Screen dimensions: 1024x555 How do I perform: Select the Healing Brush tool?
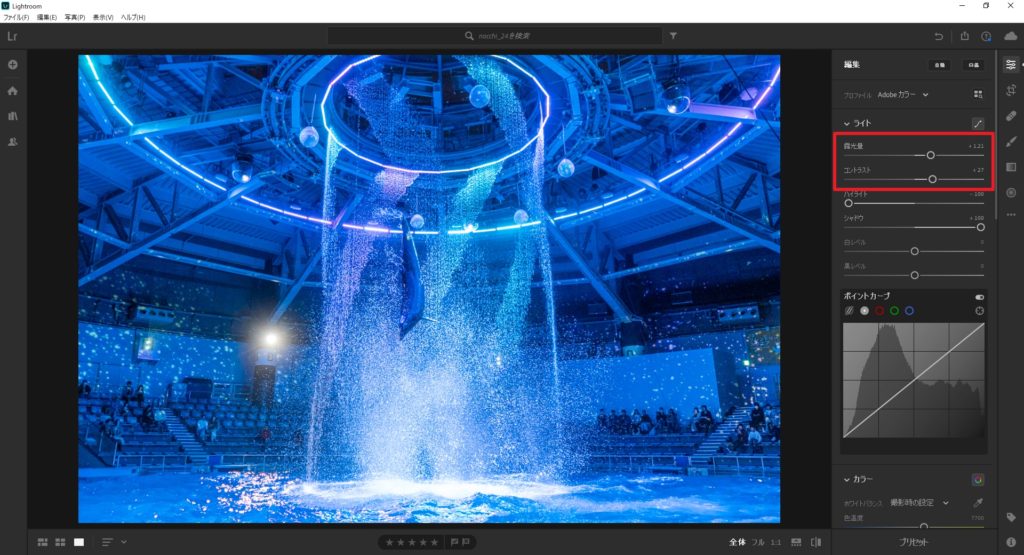coord(1010,115)
